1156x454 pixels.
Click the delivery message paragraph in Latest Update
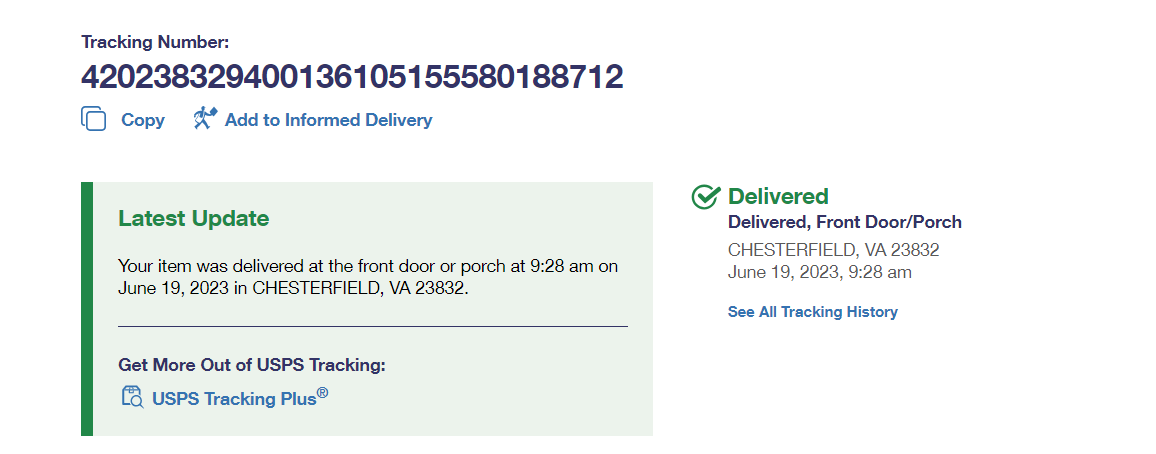pos(368,277)
